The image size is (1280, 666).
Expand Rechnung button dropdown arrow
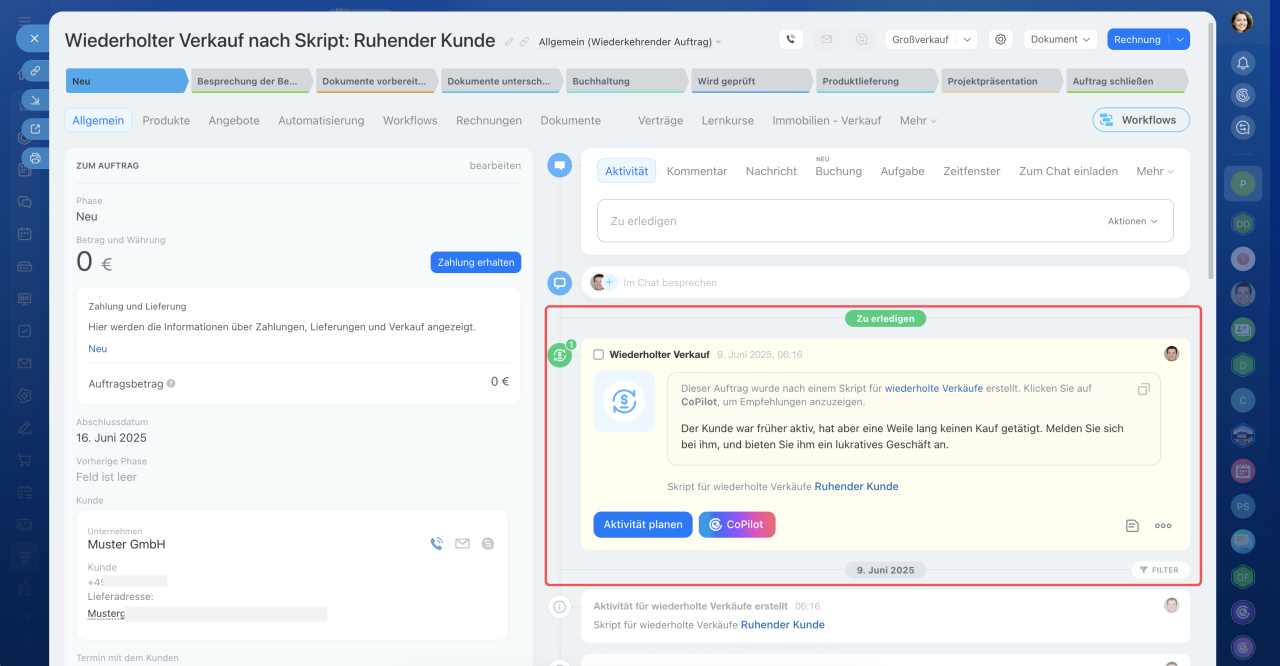pyautogui.click(x=1180, y=40)
